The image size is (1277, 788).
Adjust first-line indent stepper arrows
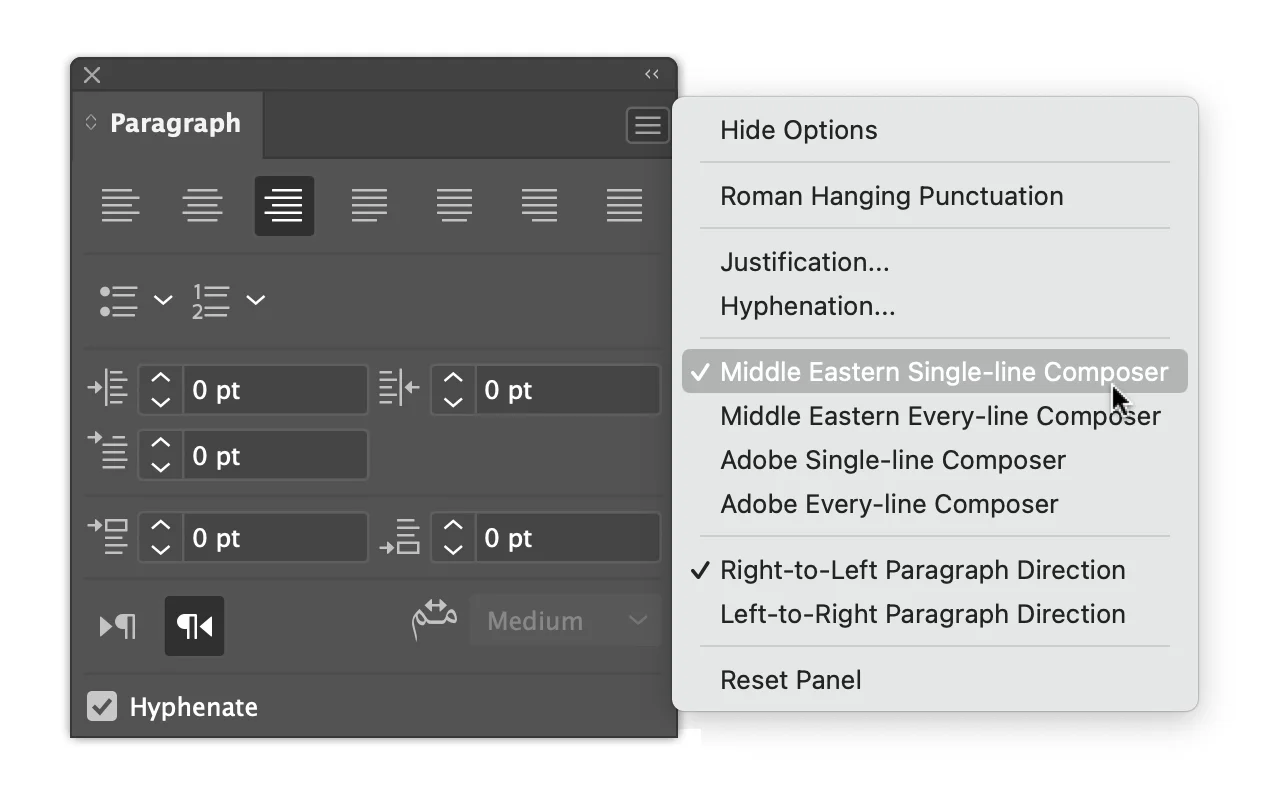[x=161, y=456]
